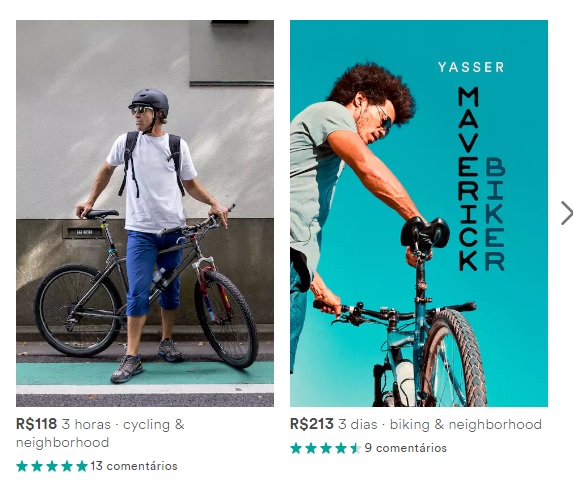This screenshot has height=491, width=573.
Task: Click the '3 dias · biking & neighborhood' title
Action: pyautogui.click(x=440, y=425)
